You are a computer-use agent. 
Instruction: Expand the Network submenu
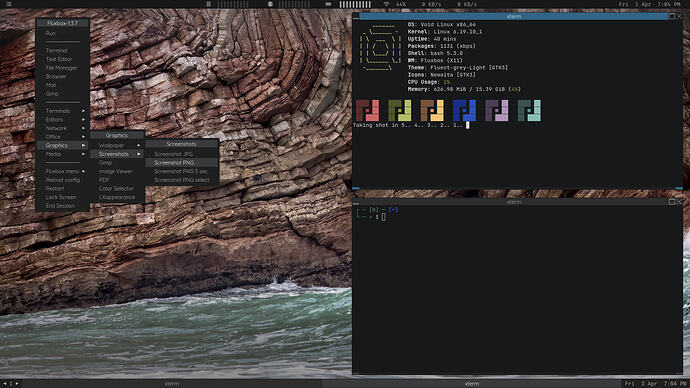click(62, 128)
